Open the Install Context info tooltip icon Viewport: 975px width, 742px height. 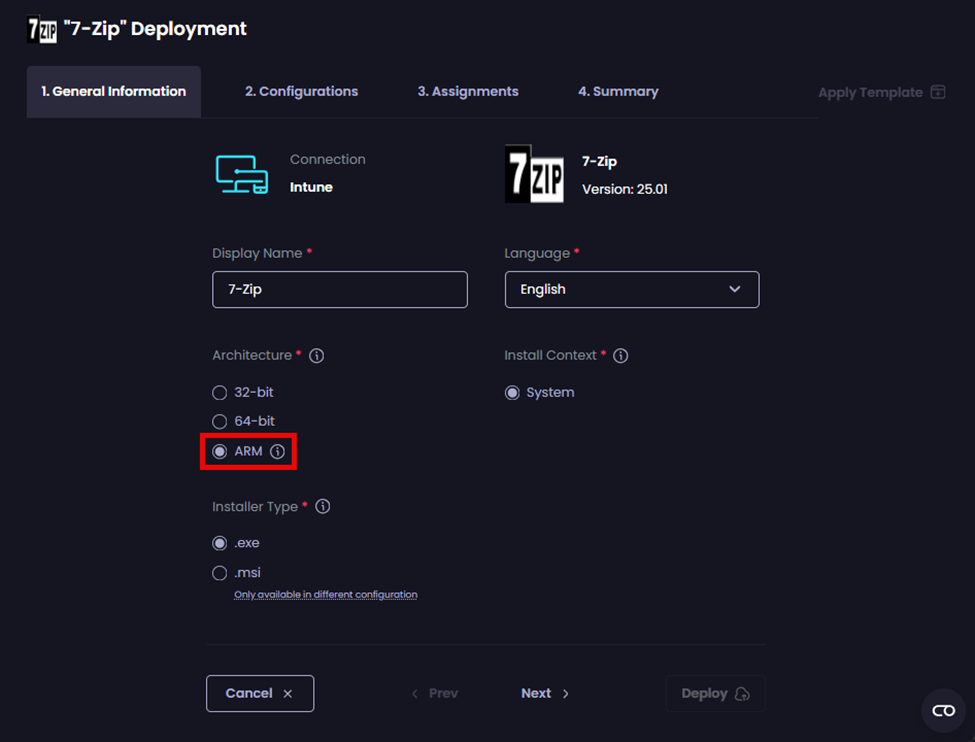pos(621,355)
